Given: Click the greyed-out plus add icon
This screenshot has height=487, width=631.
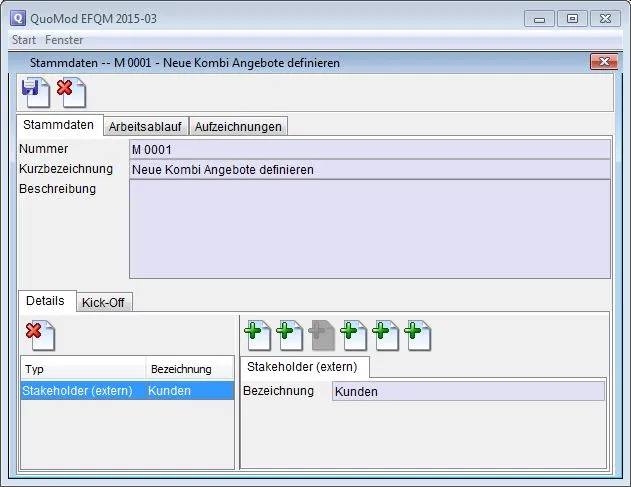Looking at the screenshot, I should (x=321, y=334).
